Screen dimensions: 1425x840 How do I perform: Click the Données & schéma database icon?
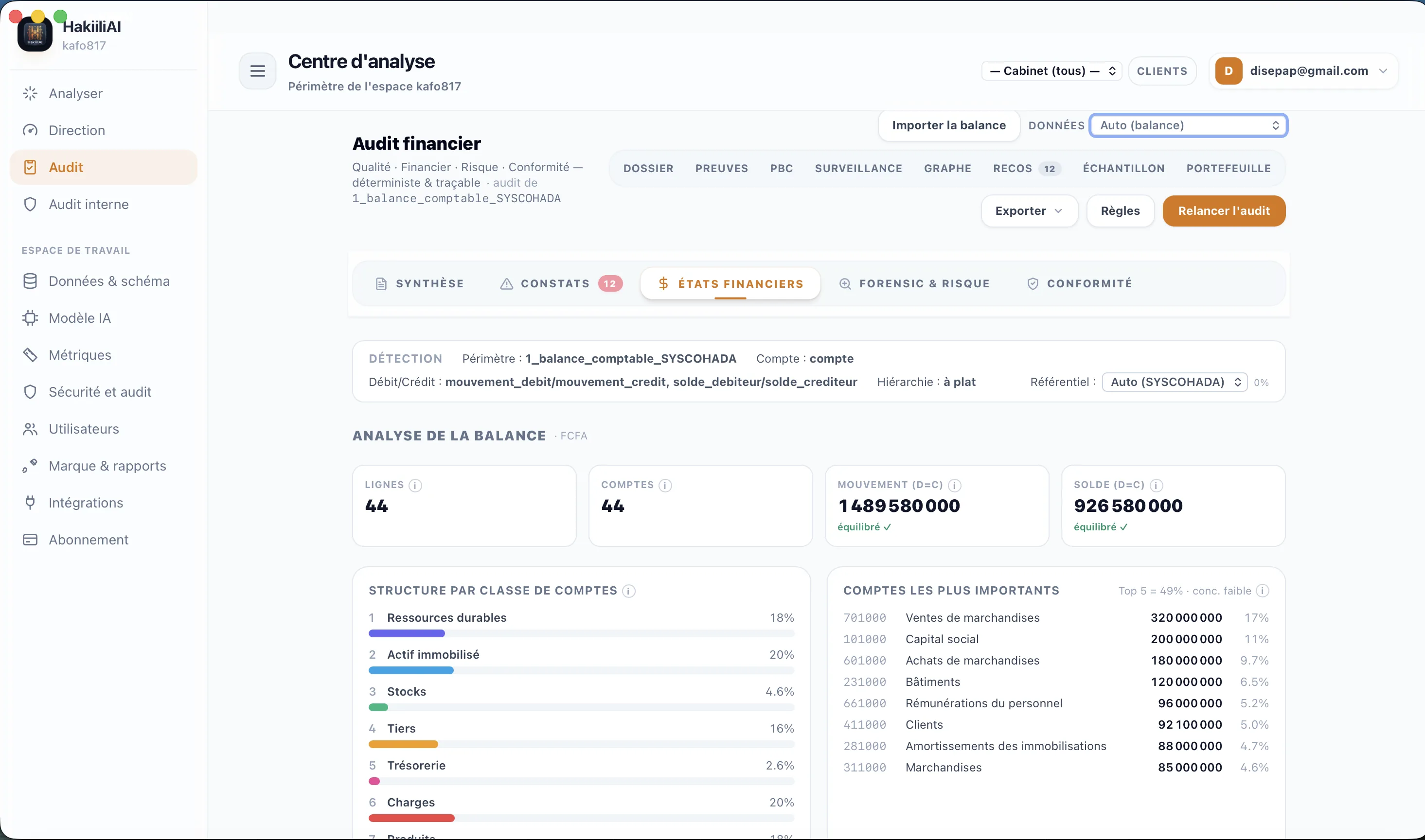point(30,281)
